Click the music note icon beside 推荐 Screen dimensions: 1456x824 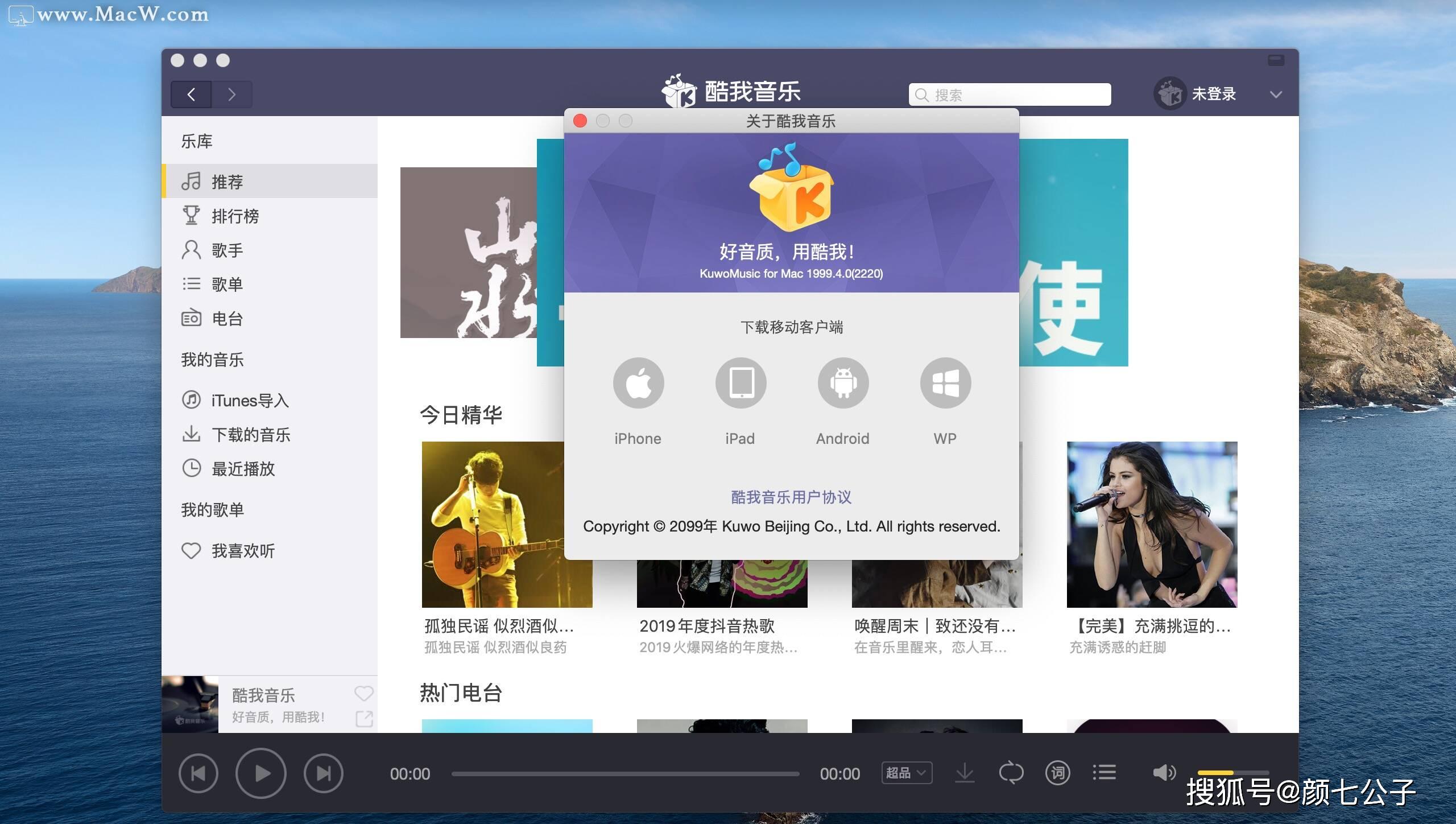tap(191, 181)
